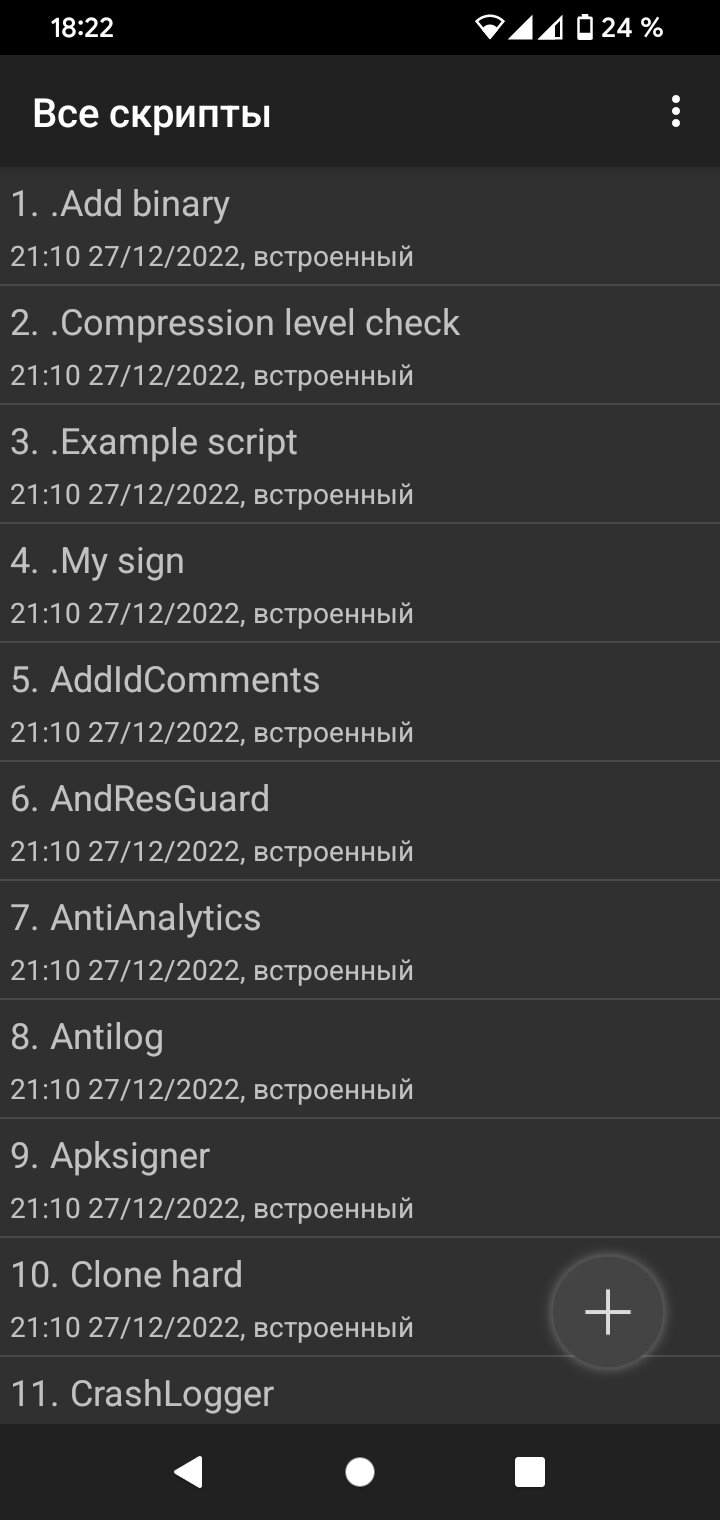The image size is (720, 1520).
Task: Tap the Android back navigation icon
Action: (x=188, y=1472)
